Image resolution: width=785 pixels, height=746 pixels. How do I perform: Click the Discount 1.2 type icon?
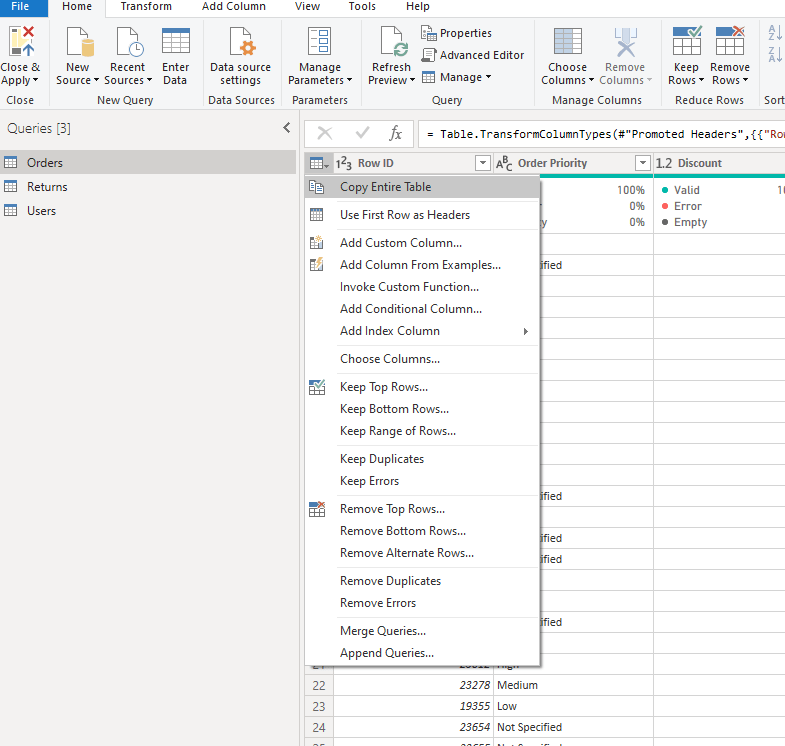664,163
